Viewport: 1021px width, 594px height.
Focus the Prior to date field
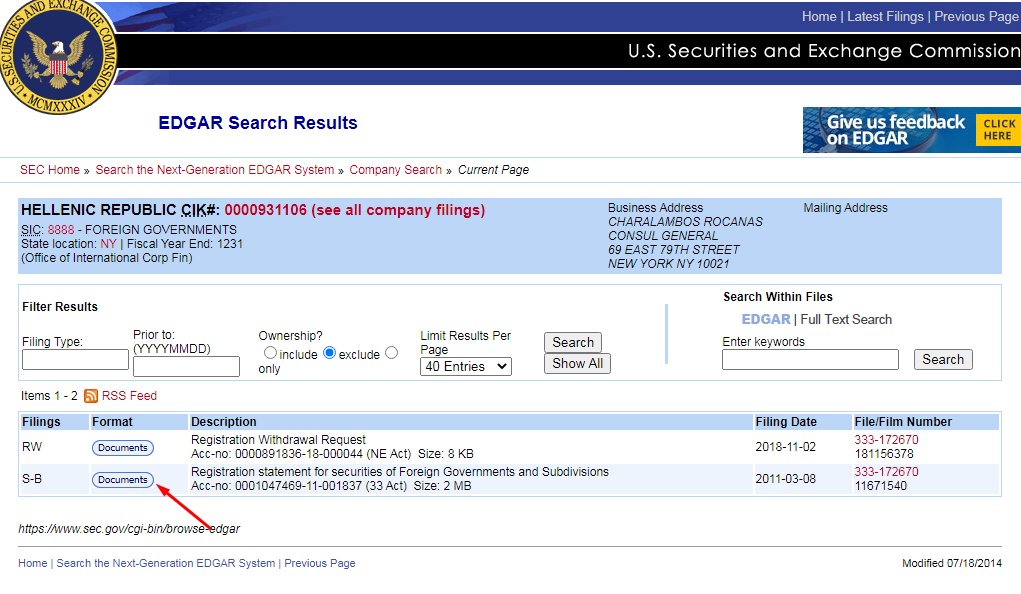click(186, 367)
